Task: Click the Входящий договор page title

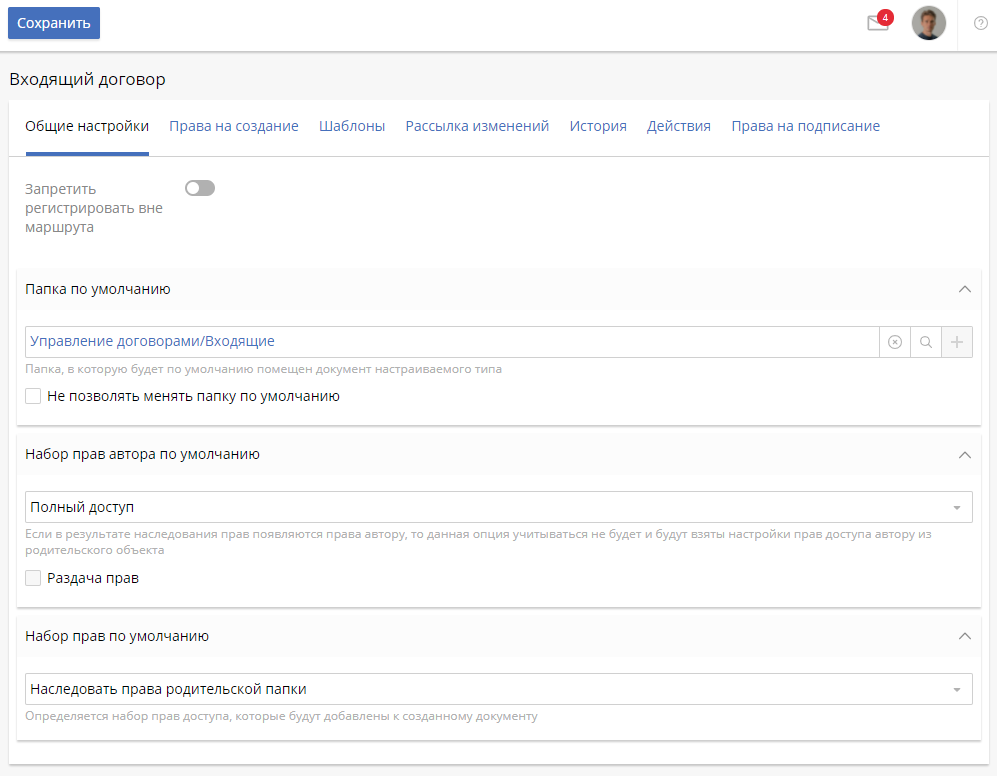Action: click(x=87, y=80)
